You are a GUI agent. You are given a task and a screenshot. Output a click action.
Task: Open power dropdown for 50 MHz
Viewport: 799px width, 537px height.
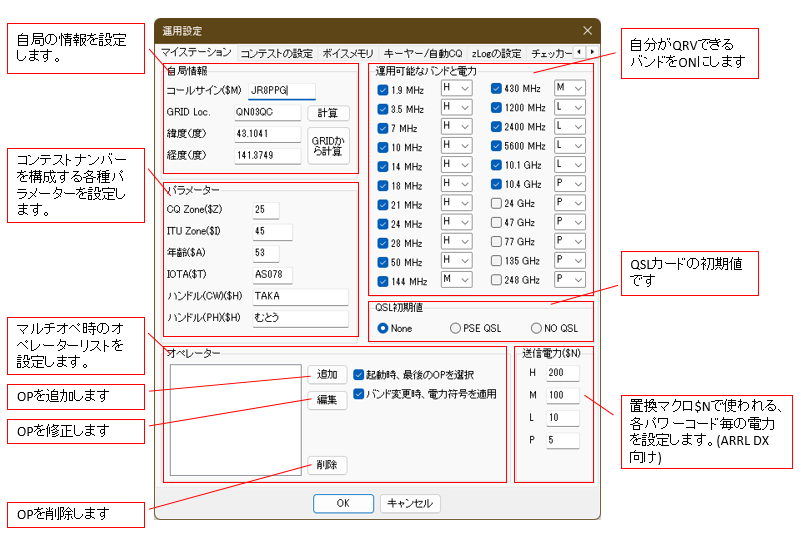point(457,260)
